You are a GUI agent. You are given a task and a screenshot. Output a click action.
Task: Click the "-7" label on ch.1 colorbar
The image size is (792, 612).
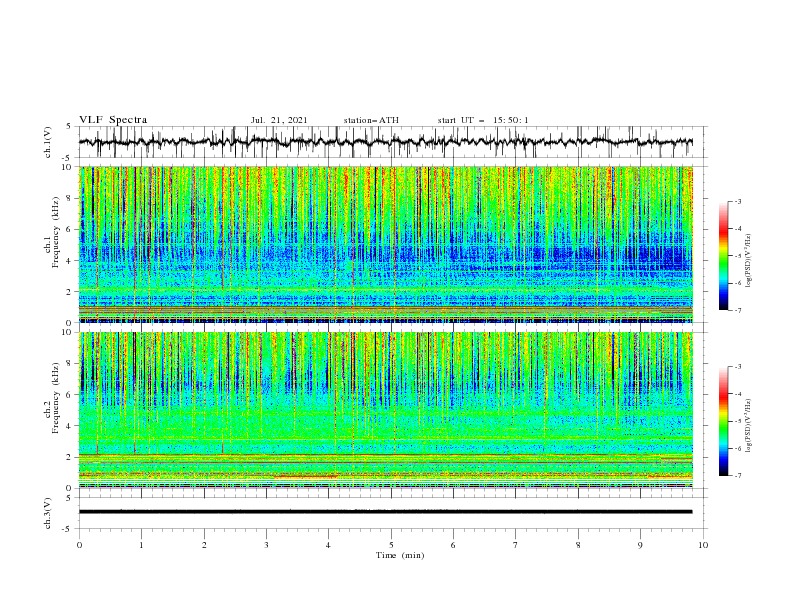click(x=738, y=310)
